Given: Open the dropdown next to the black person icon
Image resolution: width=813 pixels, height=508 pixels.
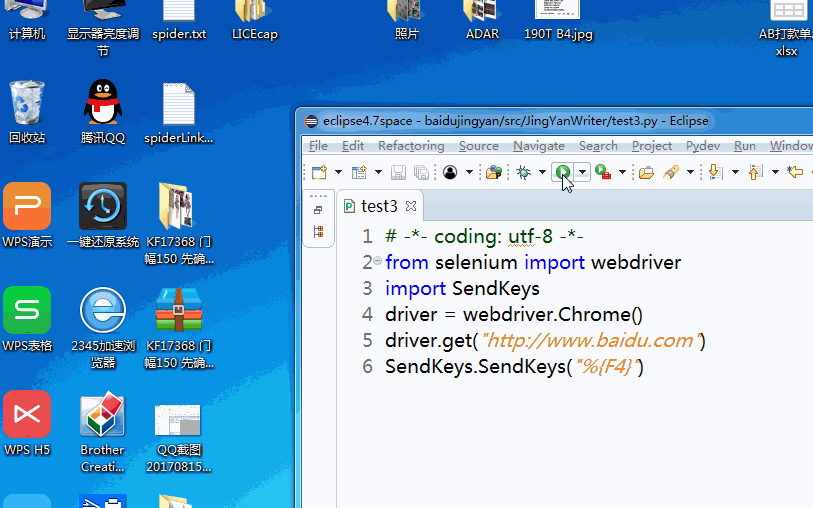Looking at the screenshot, I should [469, 172].
